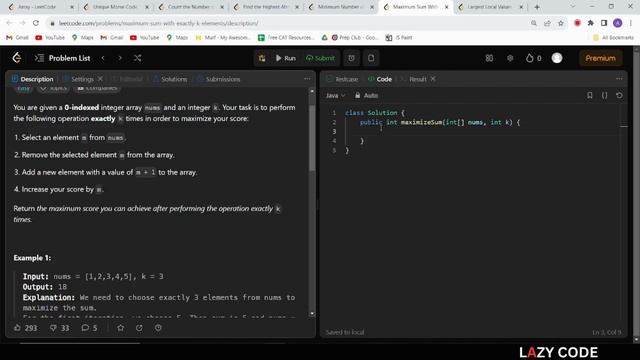Screen dimensions: 640x360
Task: Switch to the Unique Morse Code tab
Action: [116, 7]
